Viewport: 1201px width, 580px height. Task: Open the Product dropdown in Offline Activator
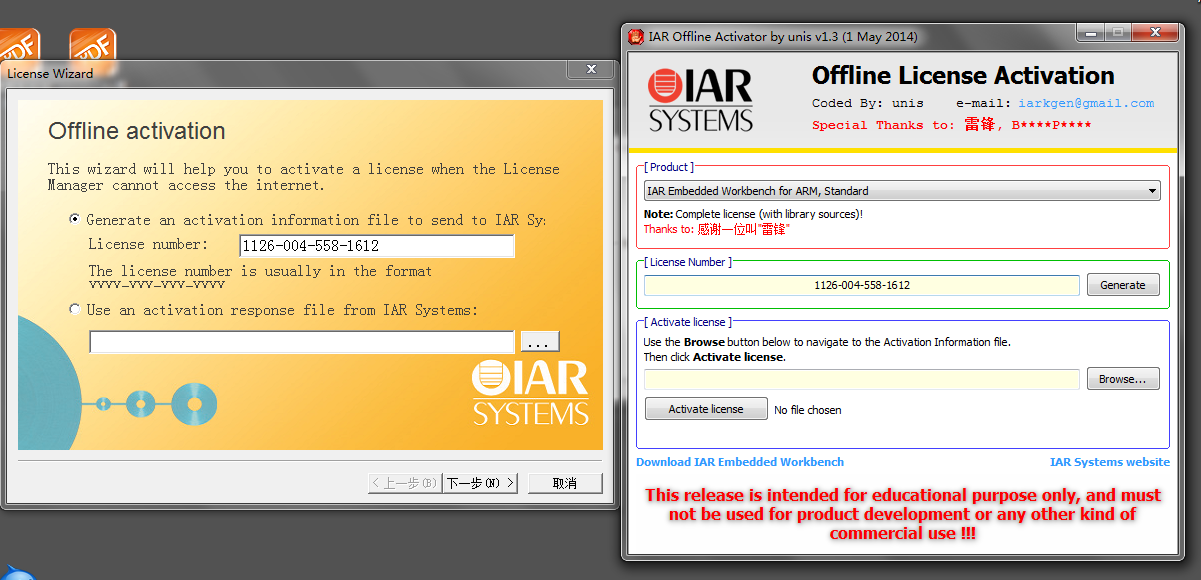coord(902,191)
